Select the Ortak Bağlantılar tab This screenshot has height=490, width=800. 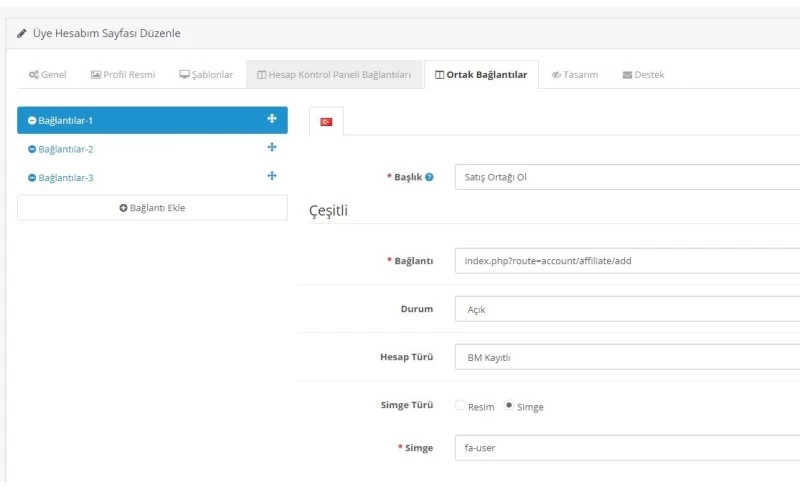pyautogui.click(x=481, y=75)
